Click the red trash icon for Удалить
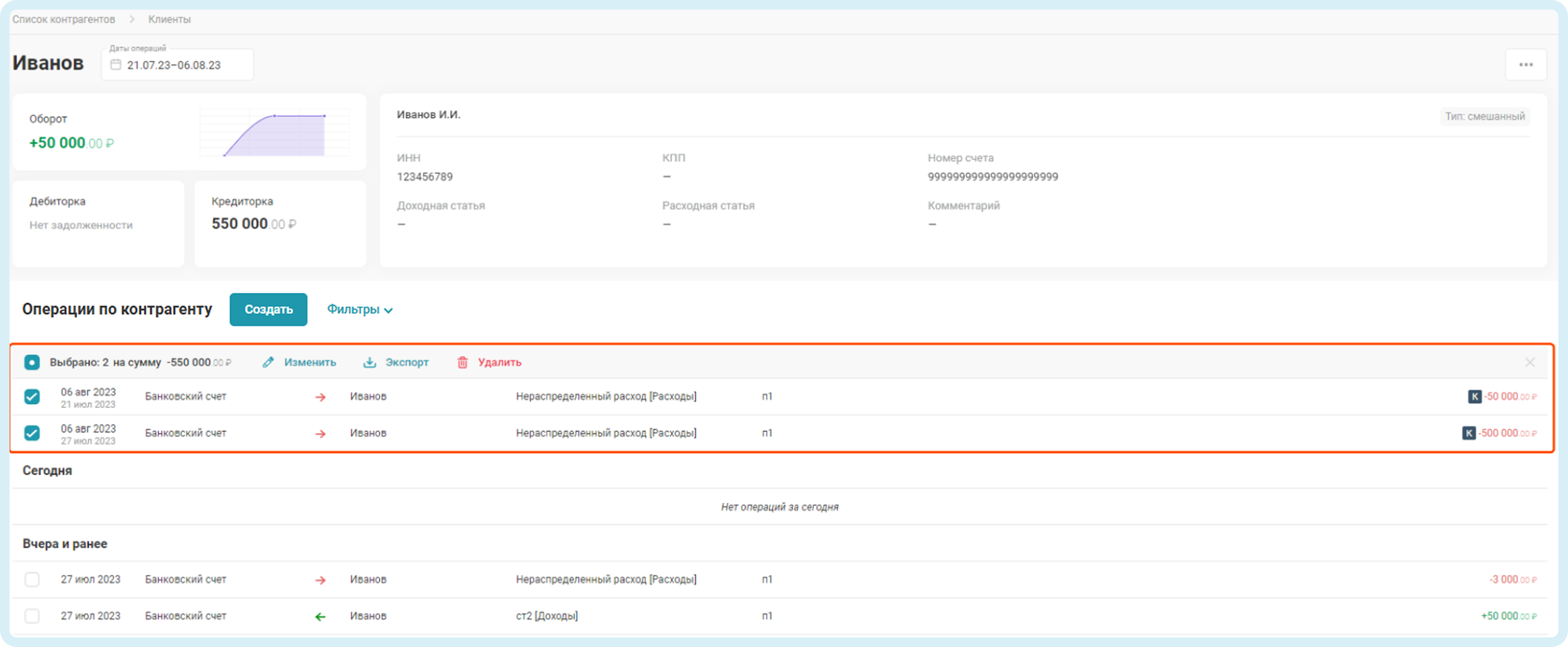 pyautogui.click(x=463, y=362)
